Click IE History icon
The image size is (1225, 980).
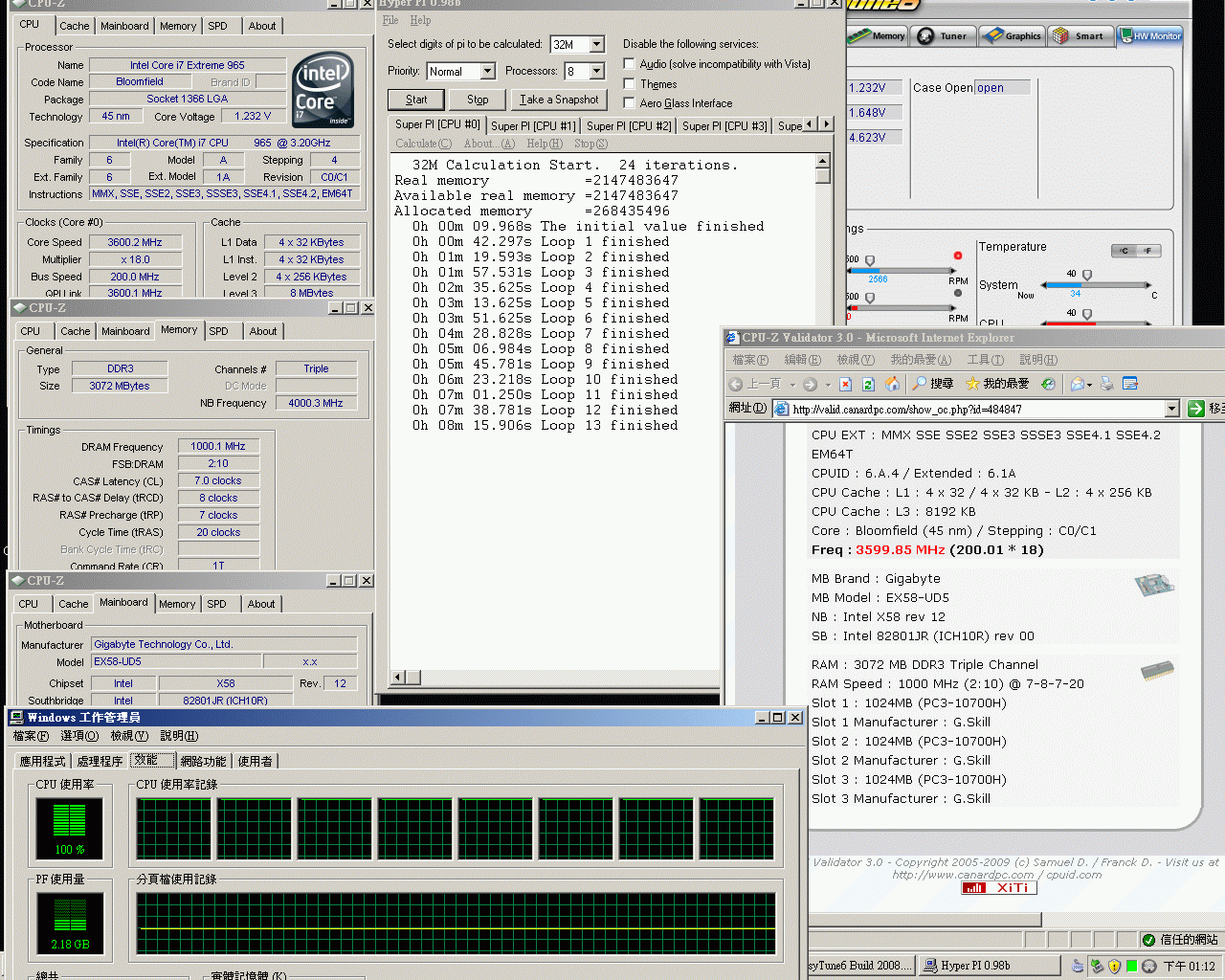[x=1048, y=384]
